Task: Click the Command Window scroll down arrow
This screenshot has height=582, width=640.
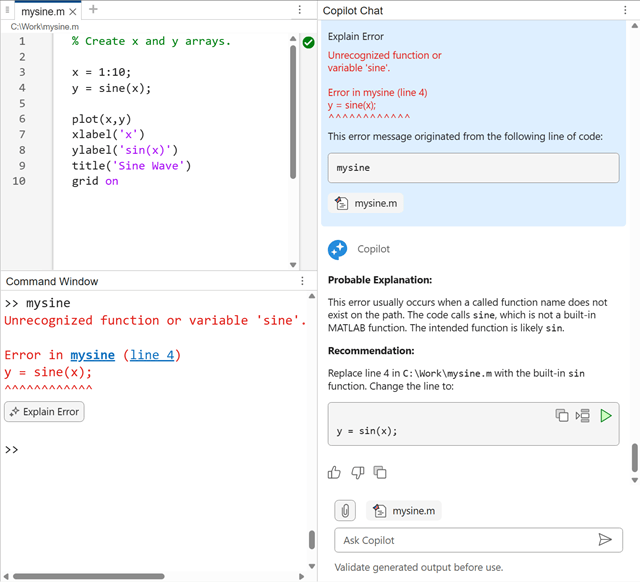Action: (312, 566)
